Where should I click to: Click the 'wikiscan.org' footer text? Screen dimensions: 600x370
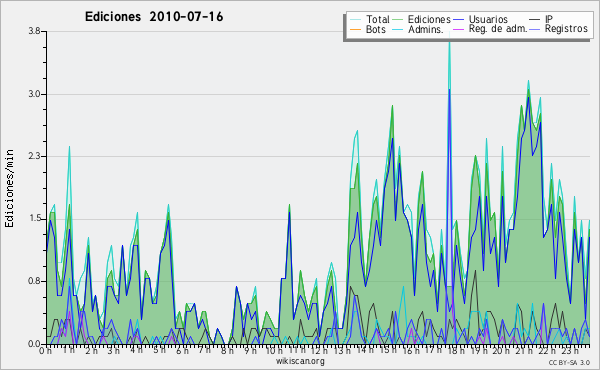[x=300, y=361]
